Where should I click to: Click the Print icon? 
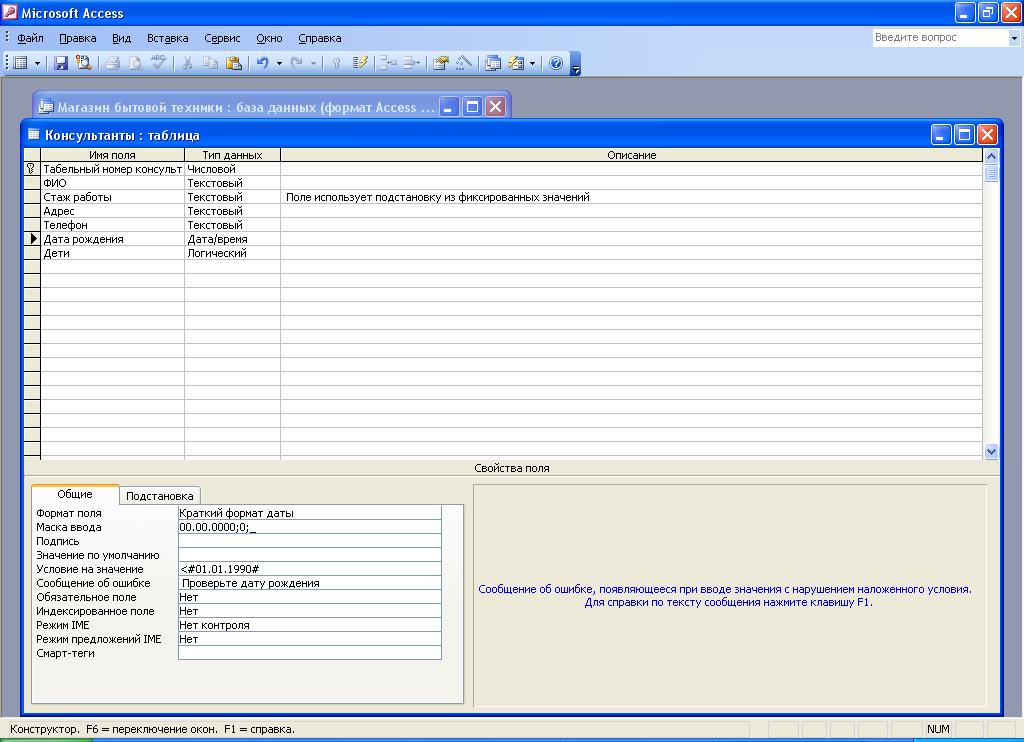112,63
